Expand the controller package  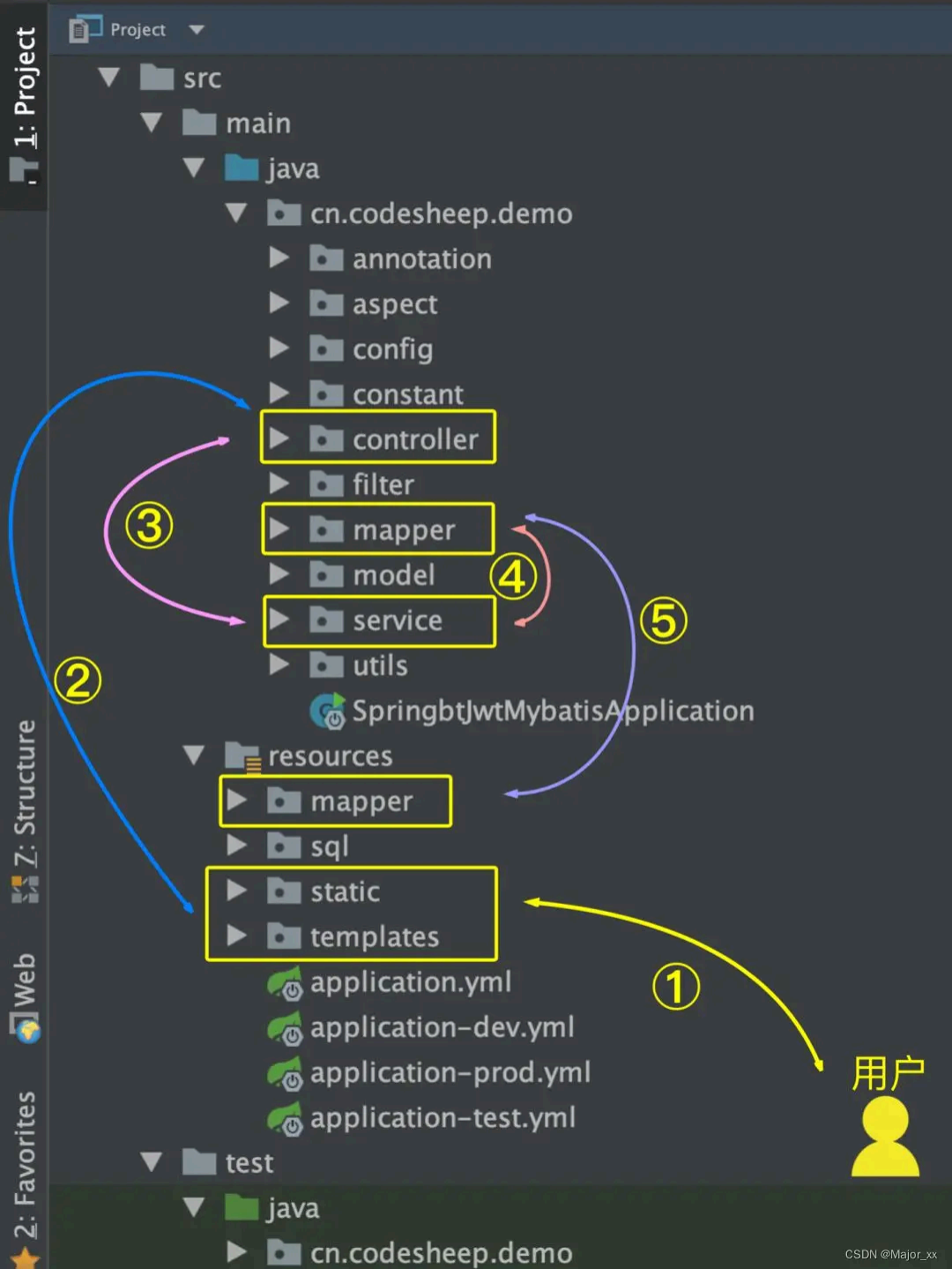279,438
